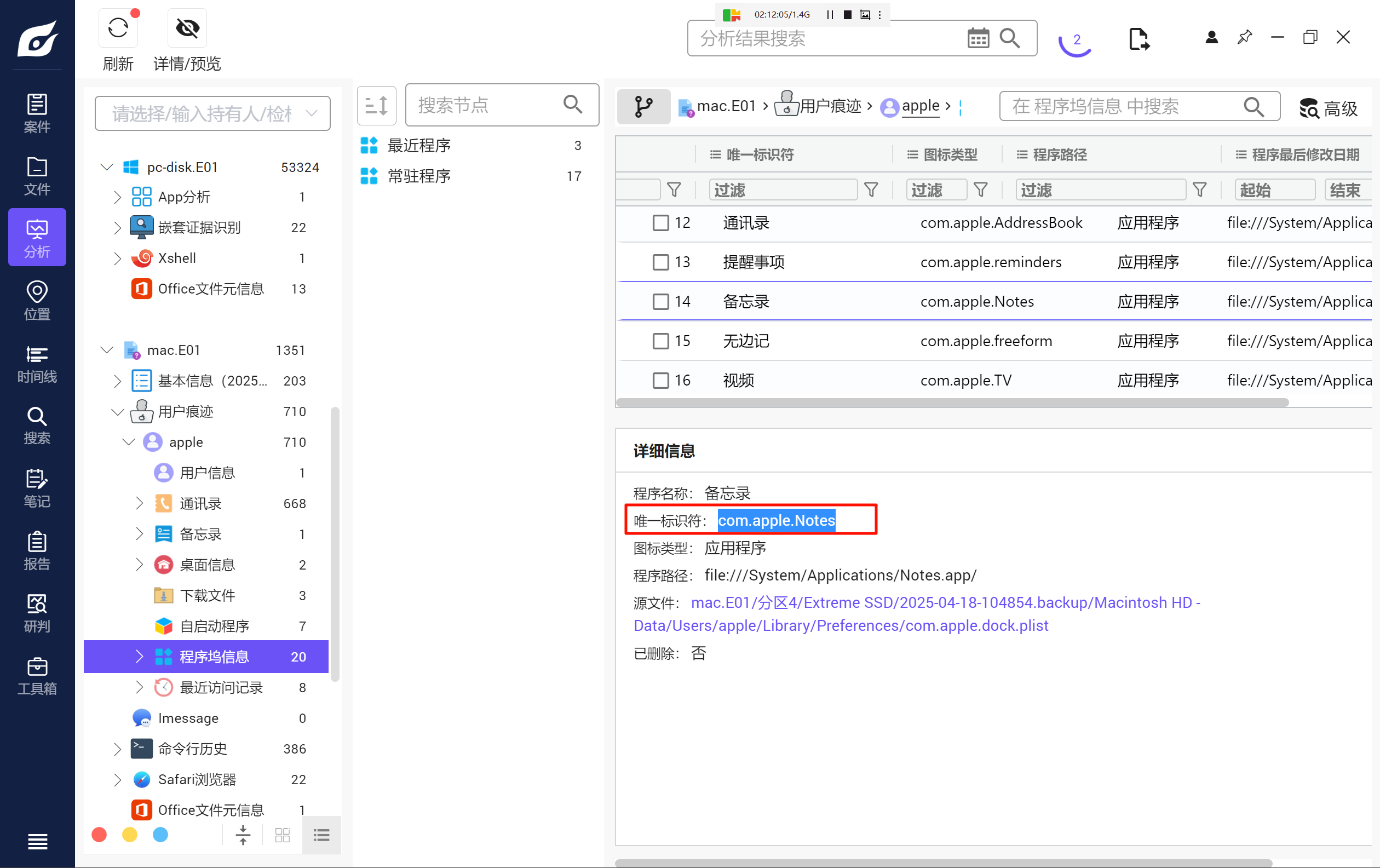Open the 文件 sidebar section

pos(37,176)
